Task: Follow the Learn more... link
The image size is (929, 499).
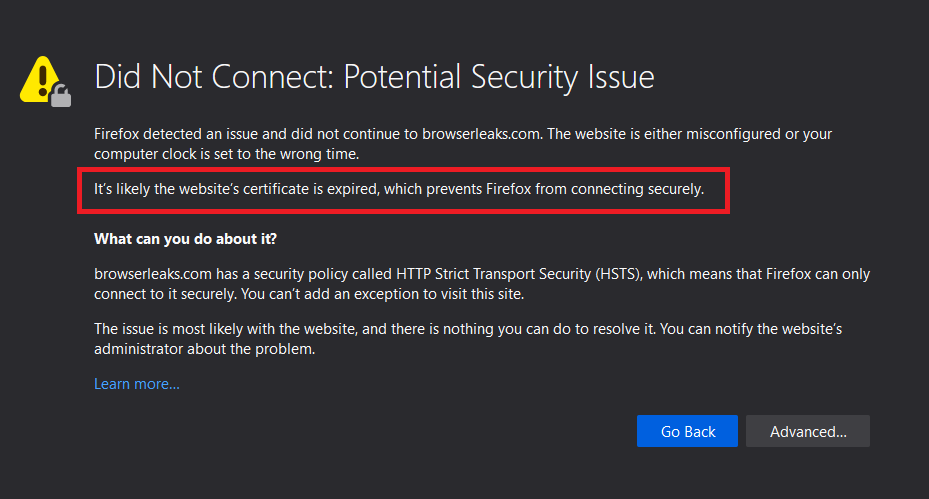Action: click(137, 384)
